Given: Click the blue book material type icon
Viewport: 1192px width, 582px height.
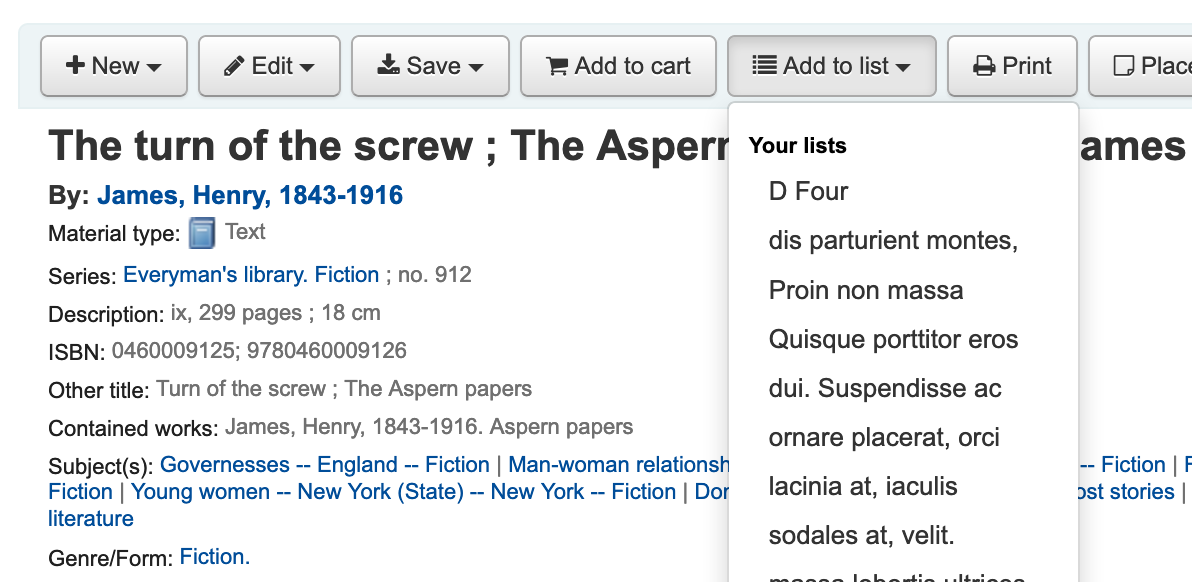Looking at the screenshot, I should pos(202,234).
